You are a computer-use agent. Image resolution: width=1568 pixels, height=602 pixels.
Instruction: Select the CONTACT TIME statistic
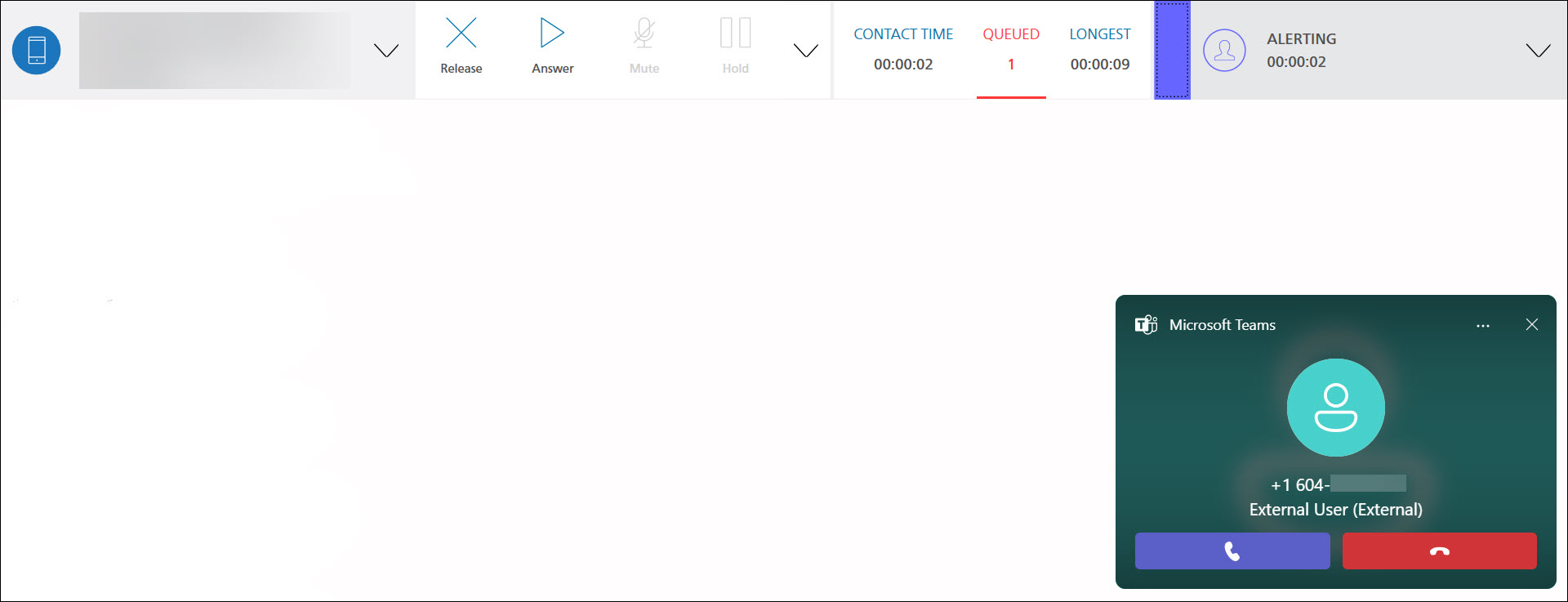click(903, 49)
